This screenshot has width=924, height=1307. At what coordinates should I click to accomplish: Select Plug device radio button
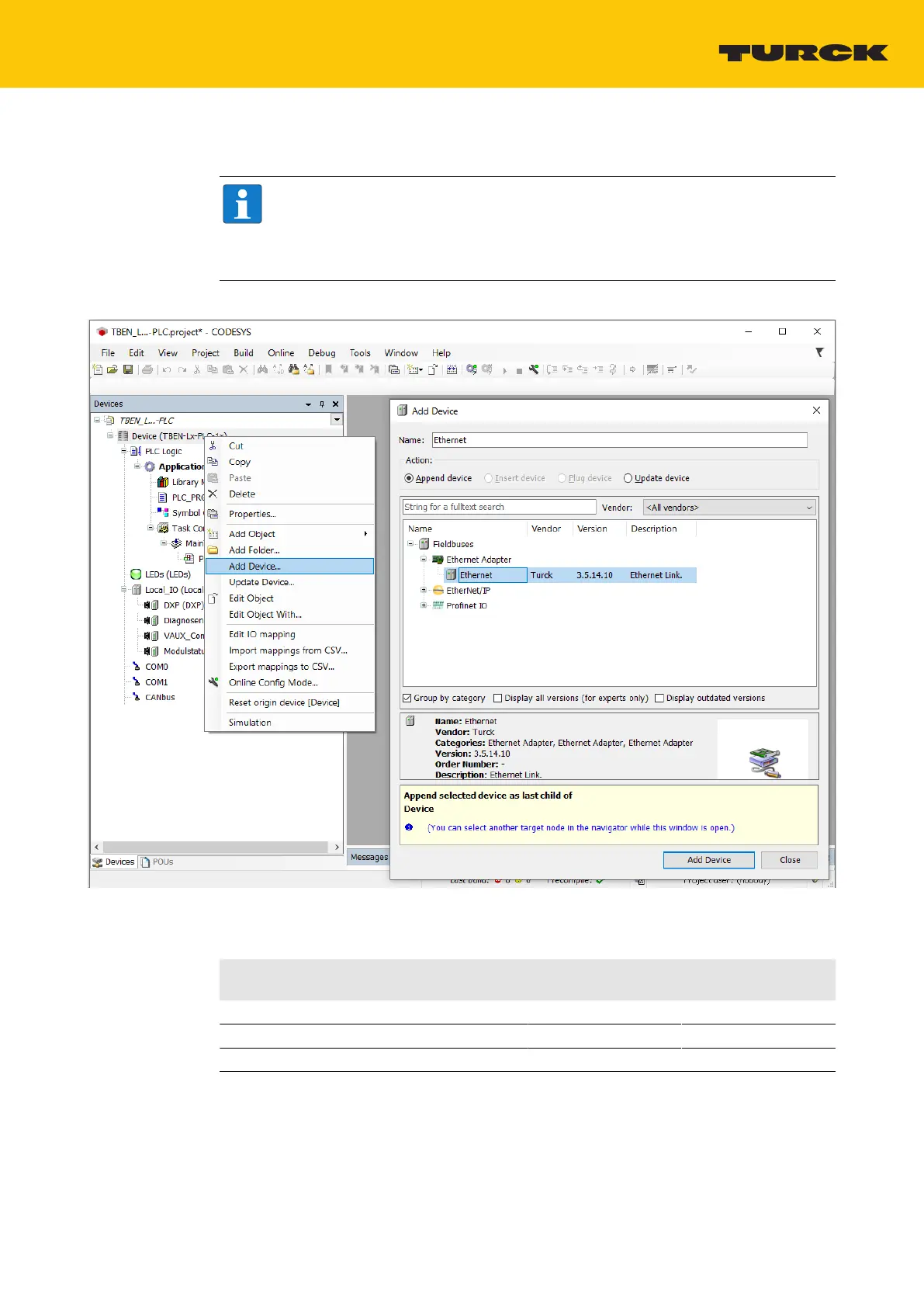(562, 478)
